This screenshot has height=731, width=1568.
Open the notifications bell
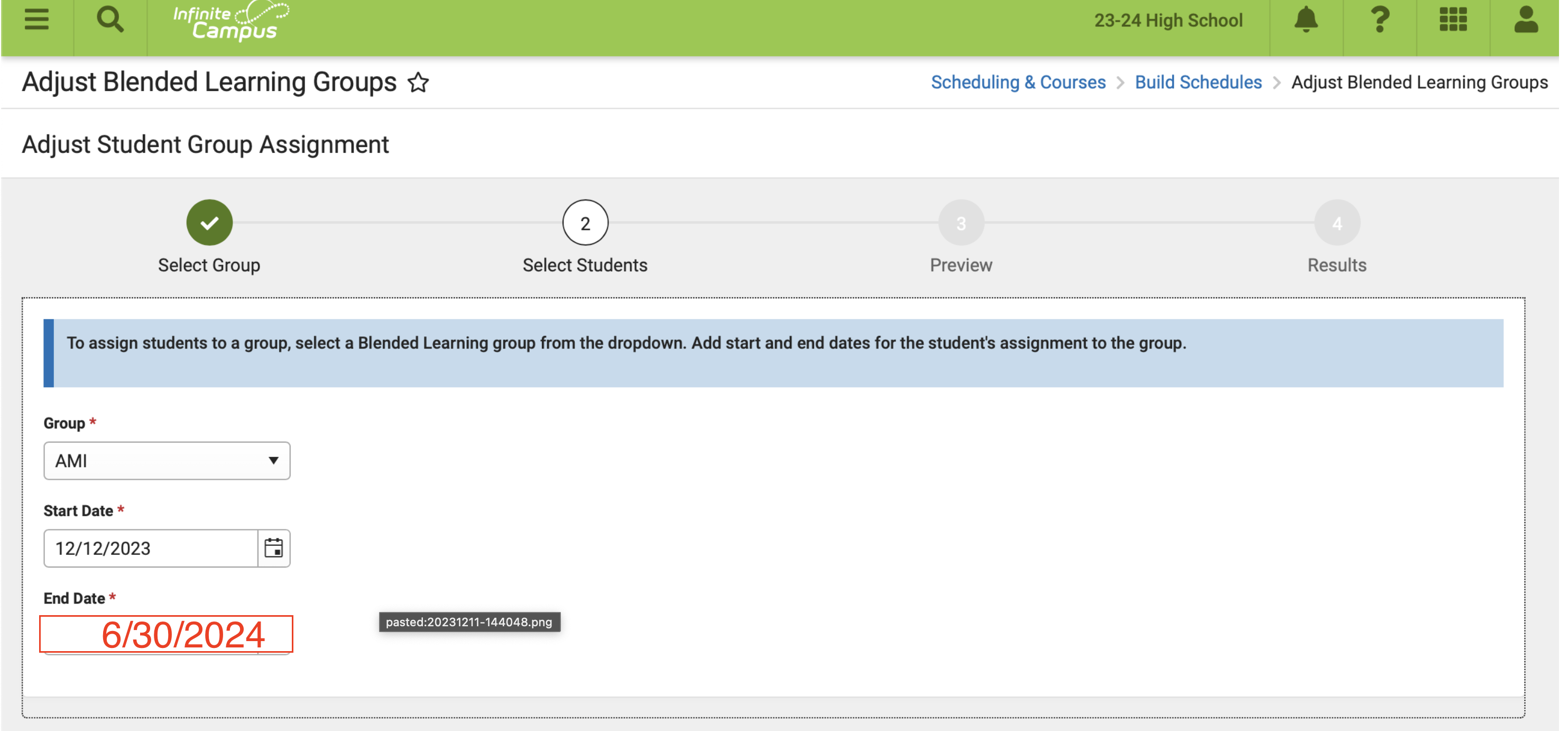tap(1306, 20)
